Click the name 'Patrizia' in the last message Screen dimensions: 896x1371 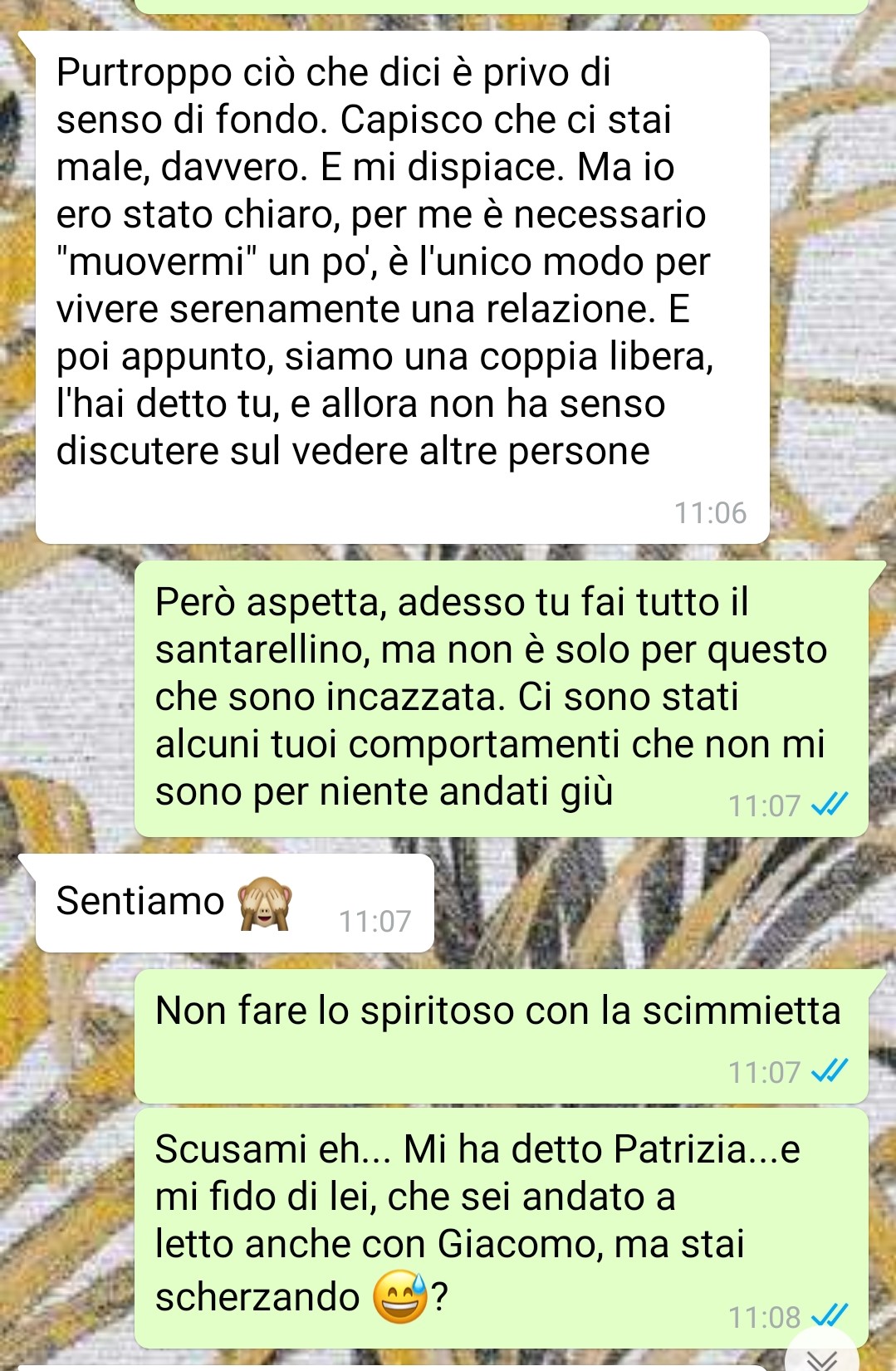coord(680,1149)
